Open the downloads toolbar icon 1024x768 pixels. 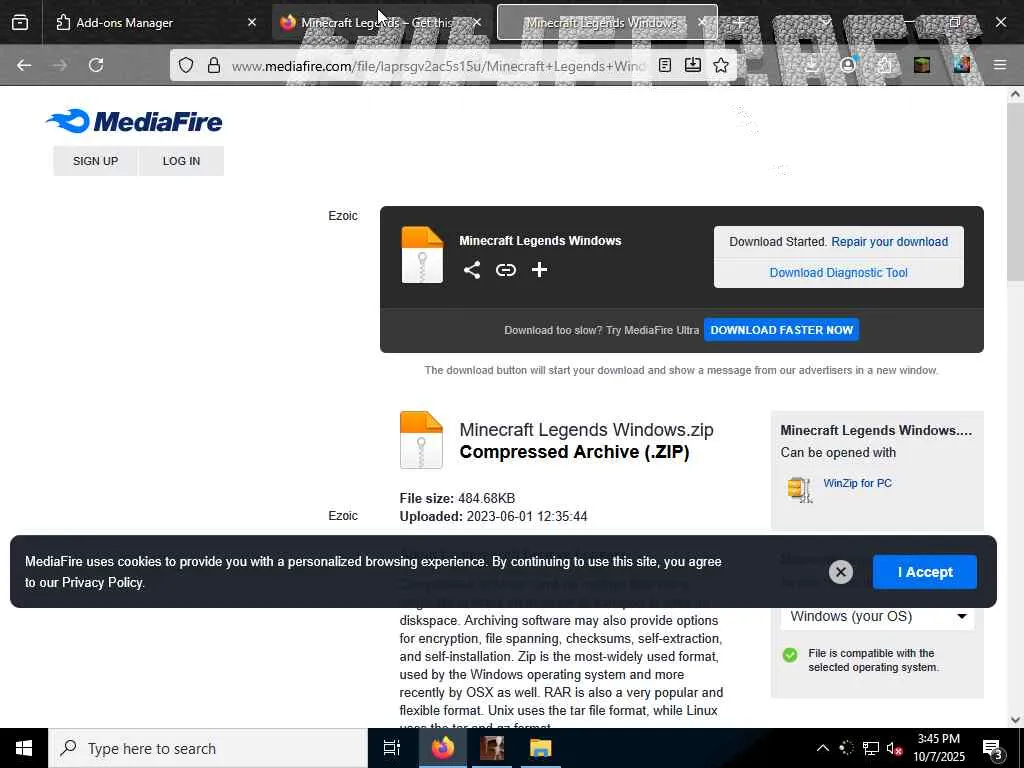pos(811,65)
